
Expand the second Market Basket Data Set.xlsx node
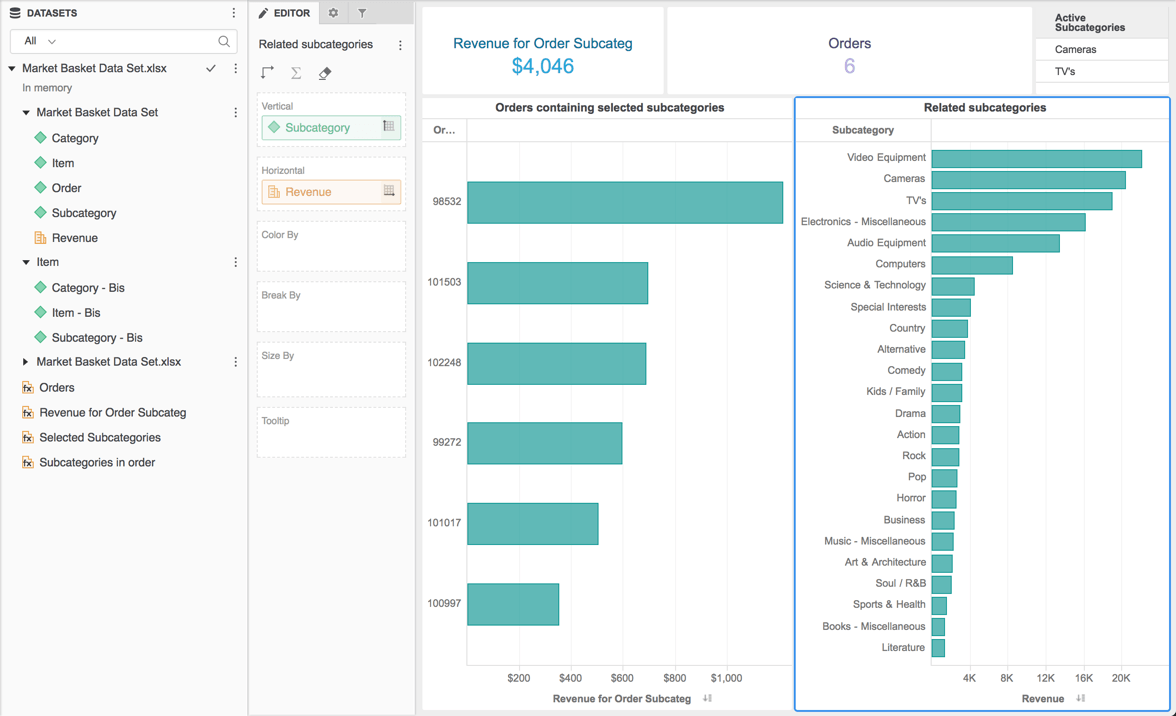click(x=26, y=361)
